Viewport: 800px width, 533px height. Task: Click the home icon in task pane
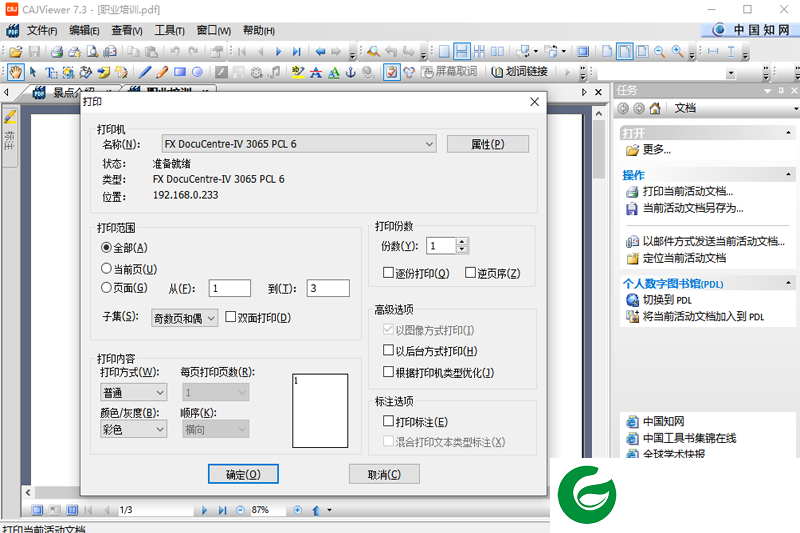coord(655,108)
